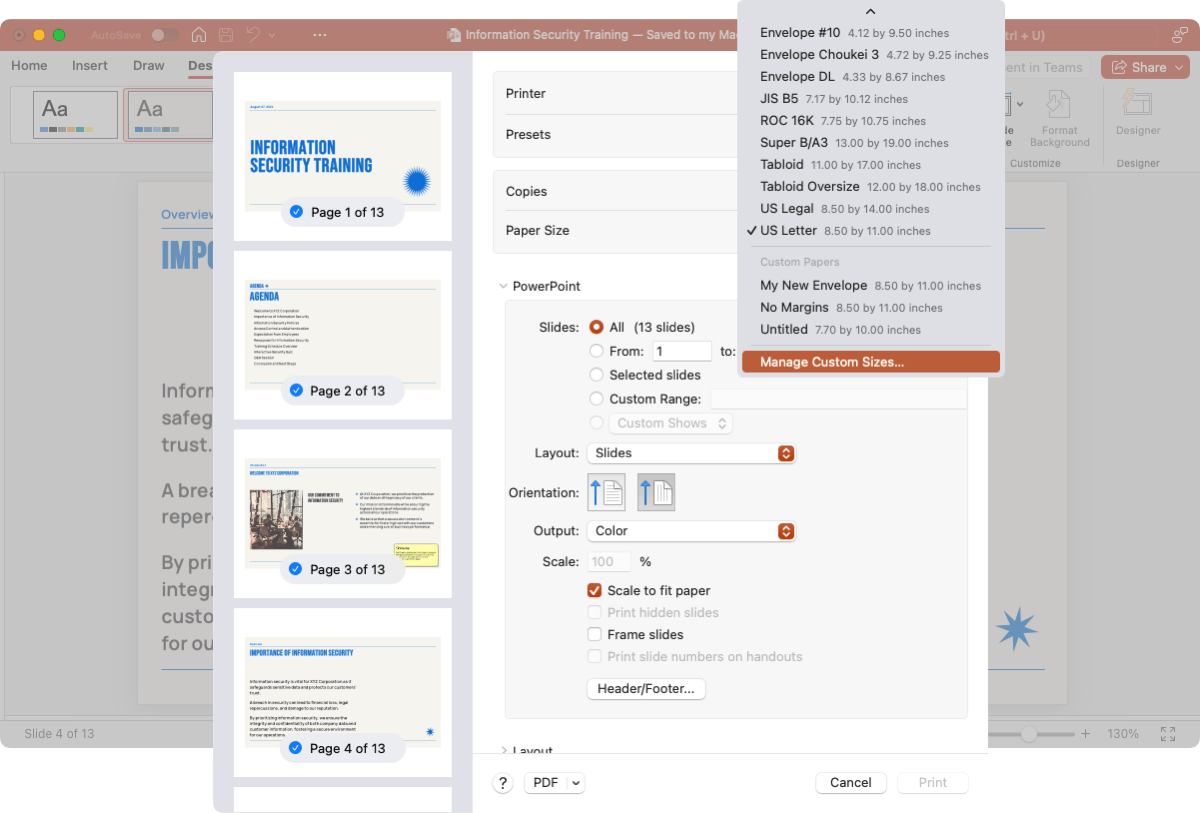1200x813 pixels.
Task: Select the US Legal paper size
Action: point(871,209)
